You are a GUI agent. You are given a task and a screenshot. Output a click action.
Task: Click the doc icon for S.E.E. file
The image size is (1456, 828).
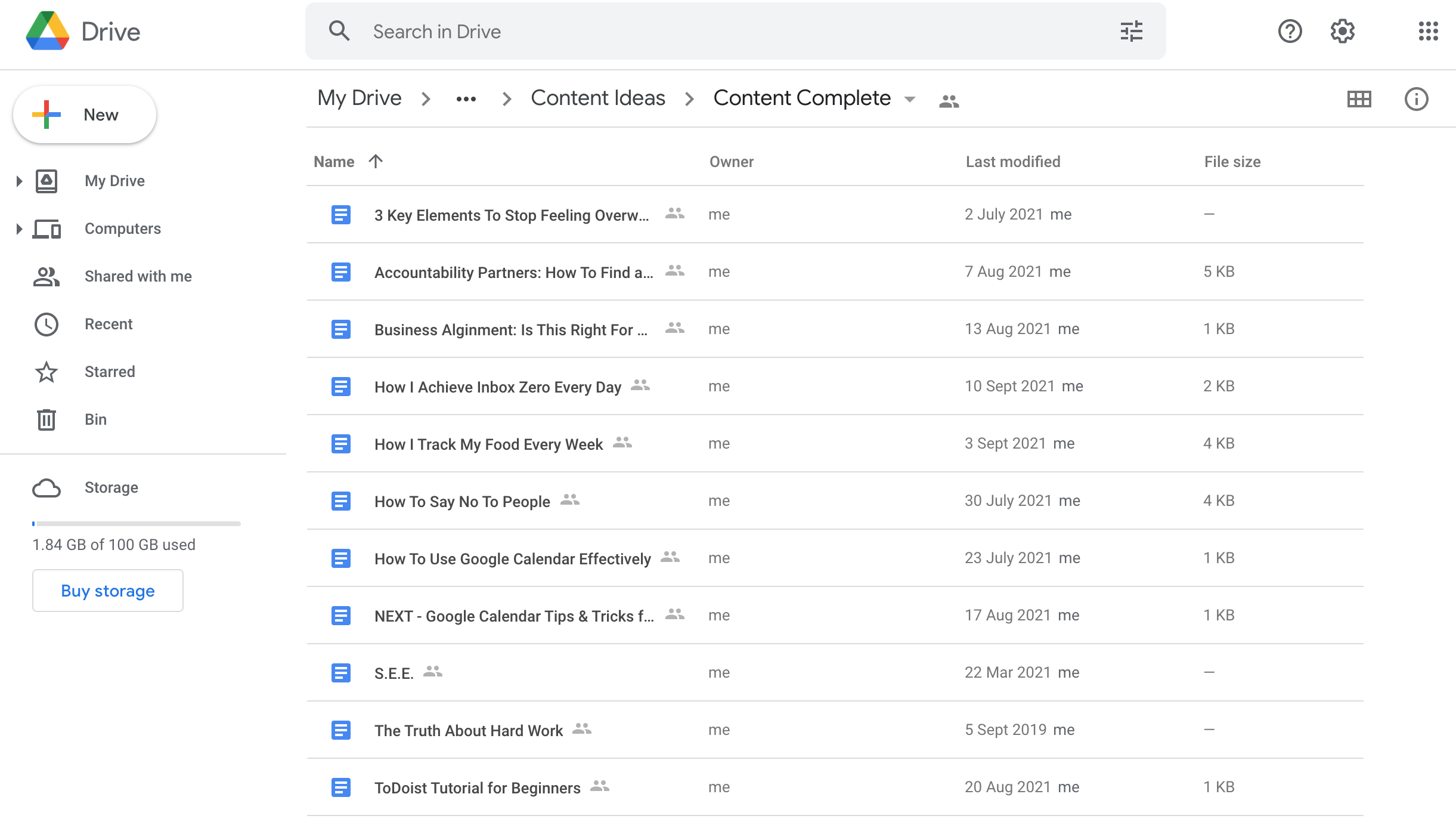340,673
